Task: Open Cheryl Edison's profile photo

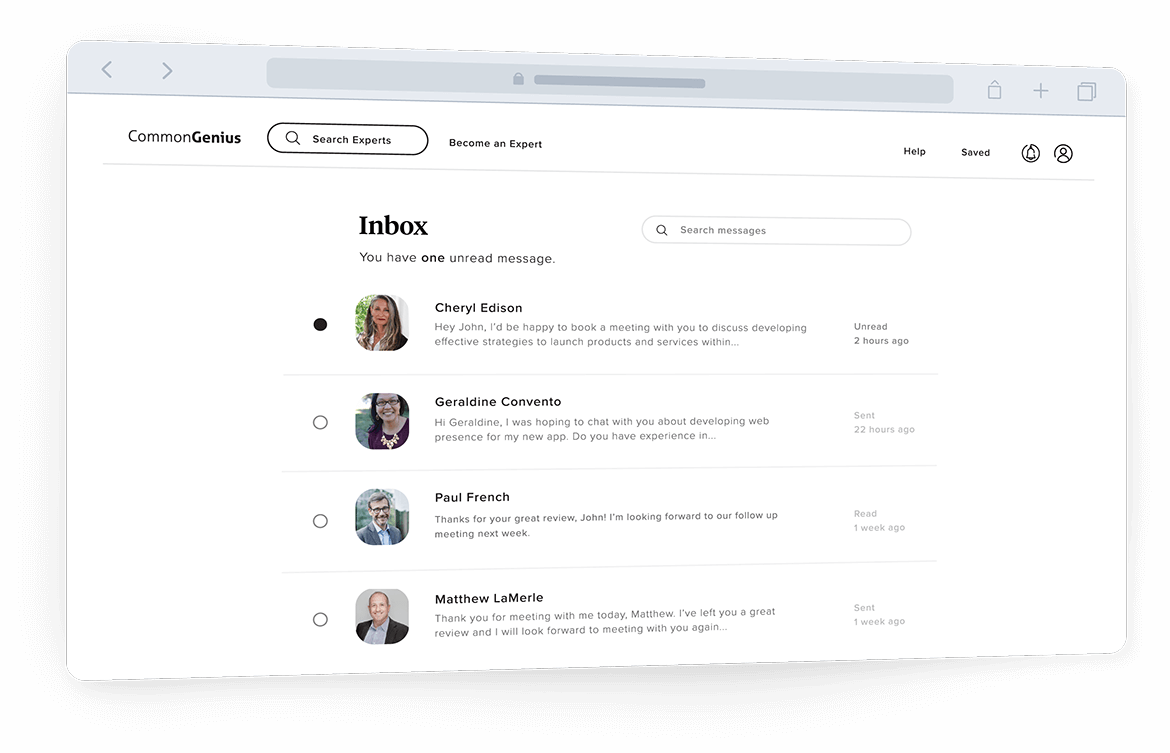Action: (382, 322)
